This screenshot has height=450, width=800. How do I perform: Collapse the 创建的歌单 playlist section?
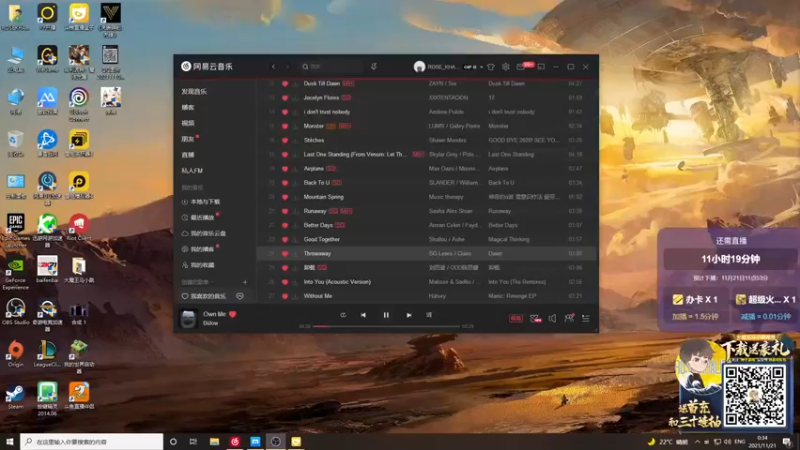pos(197,282)
